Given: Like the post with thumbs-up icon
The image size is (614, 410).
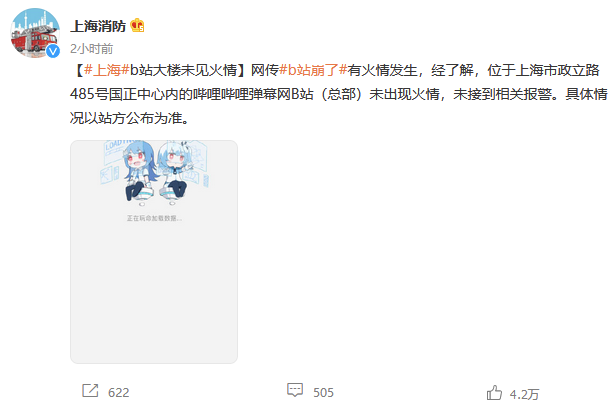Looking at the screenshot, I should (494, 392).
